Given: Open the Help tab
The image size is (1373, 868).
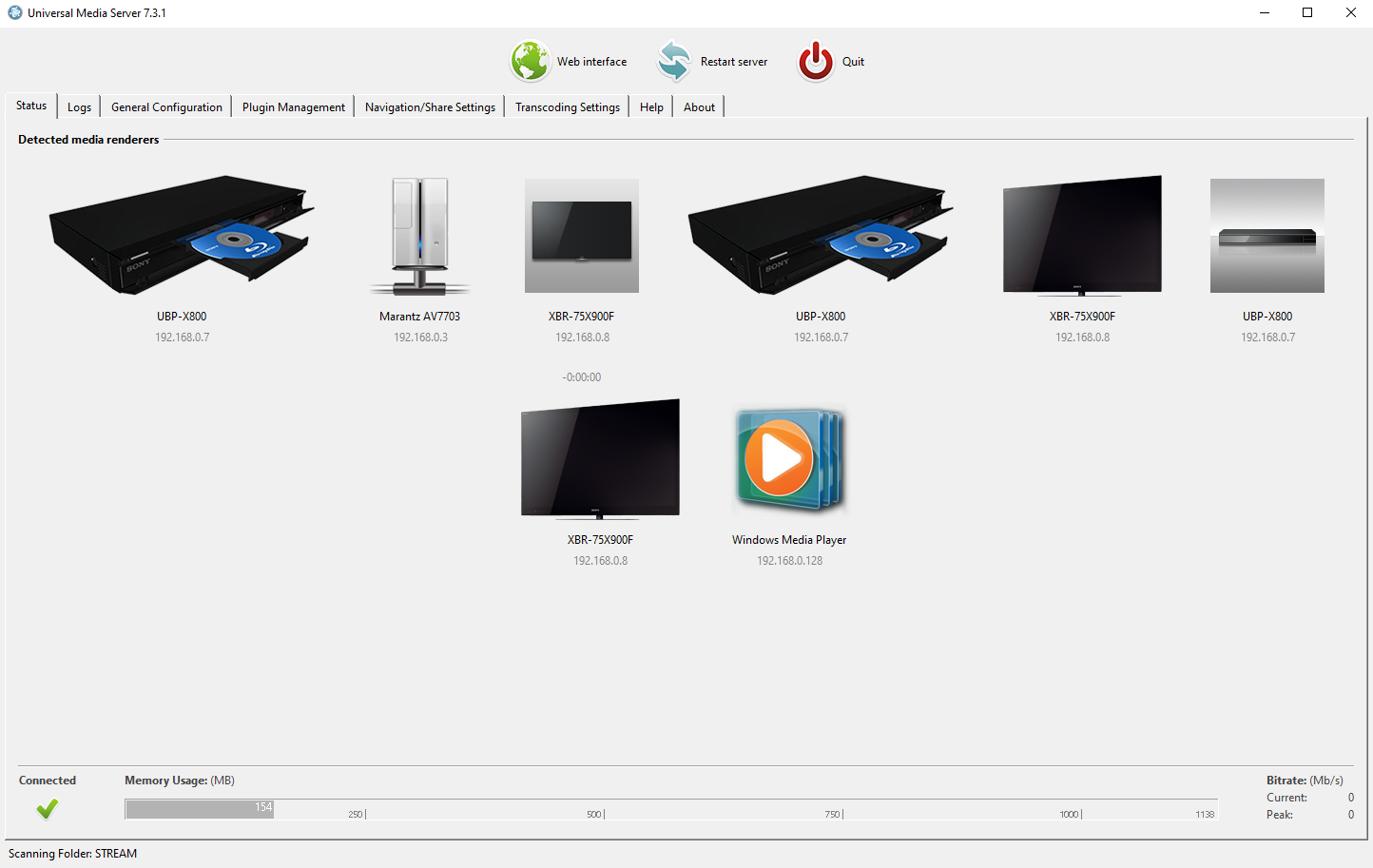Looking at the screenshot, I should pos(651,107).
